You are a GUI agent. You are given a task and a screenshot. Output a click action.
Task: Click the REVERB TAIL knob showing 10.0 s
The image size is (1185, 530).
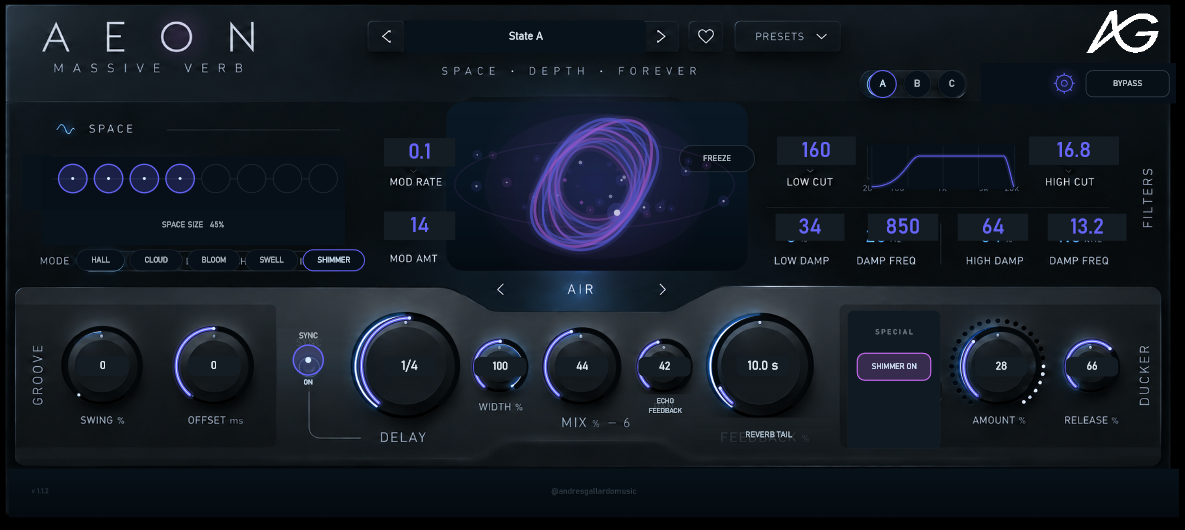point(762,366)
